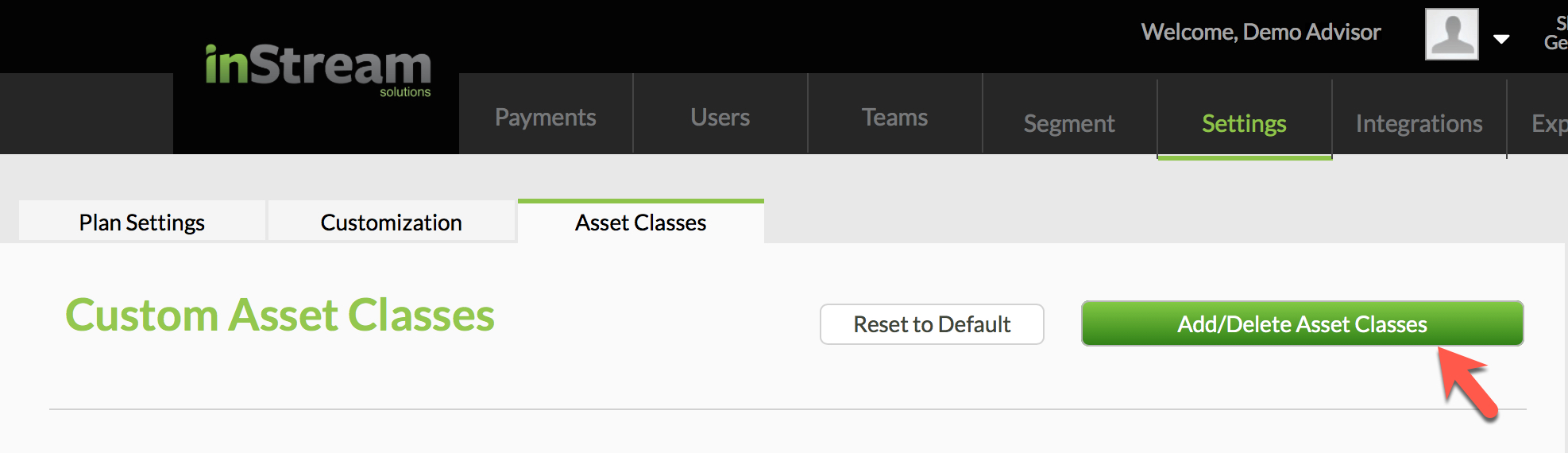Screen dimensions: 1568x453
Task: Click the green Add/Delete Asset Classes button
Action: pyautogui.click(x=1303, y=323)
